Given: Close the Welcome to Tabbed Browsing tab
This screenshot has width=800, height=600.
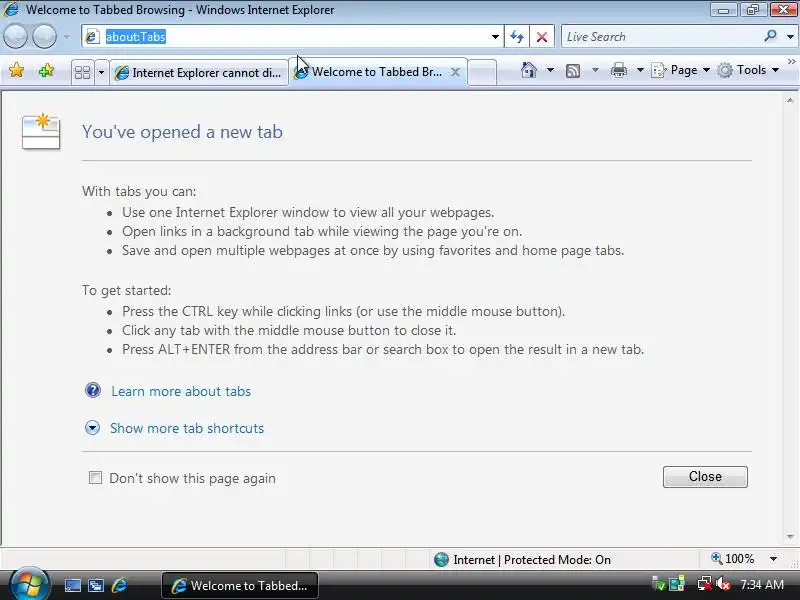Looking at the screenshot, I should pyautogui.click(x=455, y=72).
